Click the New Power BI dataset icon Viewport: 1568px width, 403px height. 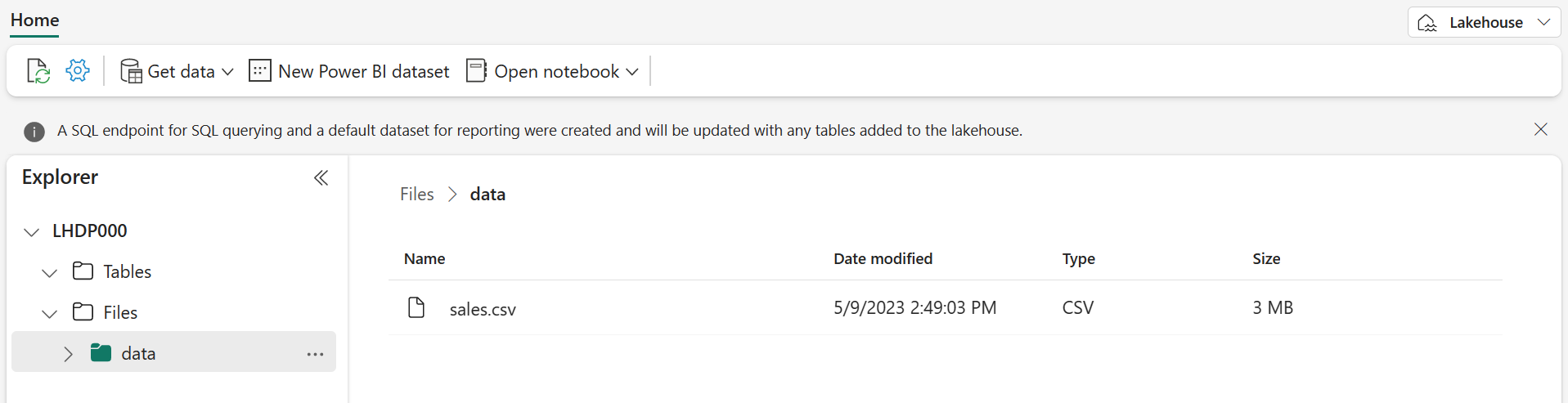tap(259, 70)
